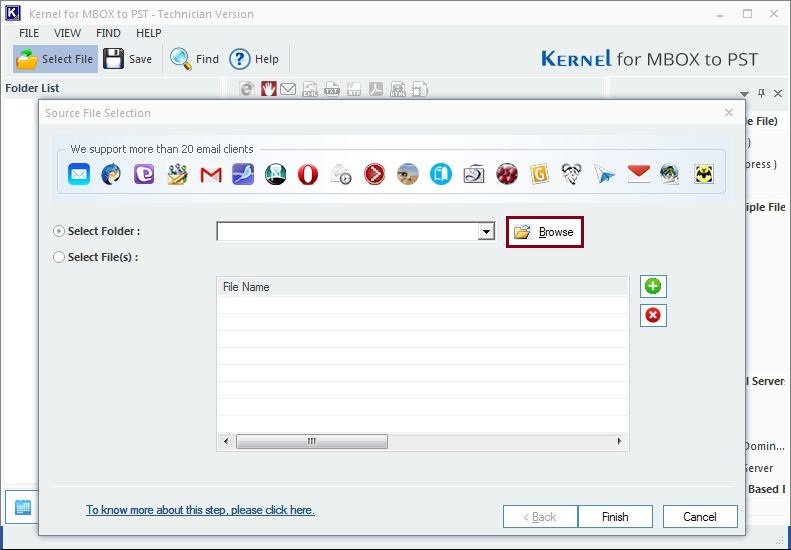
Task: Click the file list scroll left arrow
Action: coord(226,442)
